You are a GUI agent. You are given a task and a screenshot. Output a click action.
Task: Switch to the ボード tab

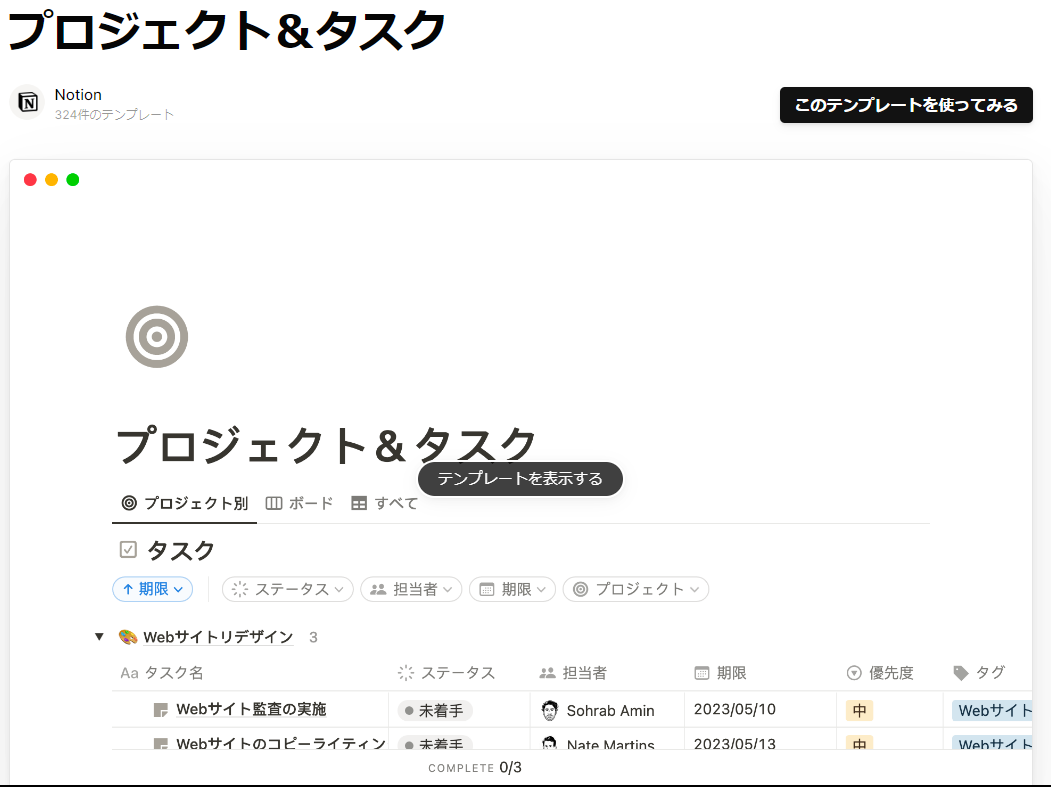pos(299,503)
